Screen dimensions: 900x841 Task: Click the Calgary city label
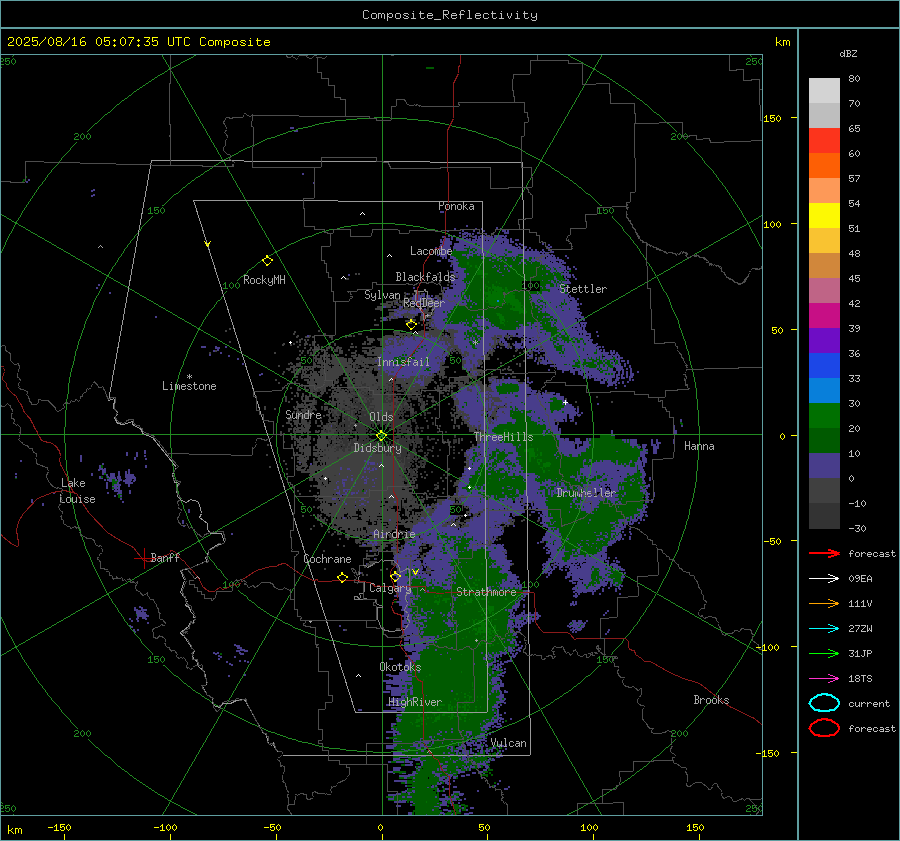tap(390, 588)
